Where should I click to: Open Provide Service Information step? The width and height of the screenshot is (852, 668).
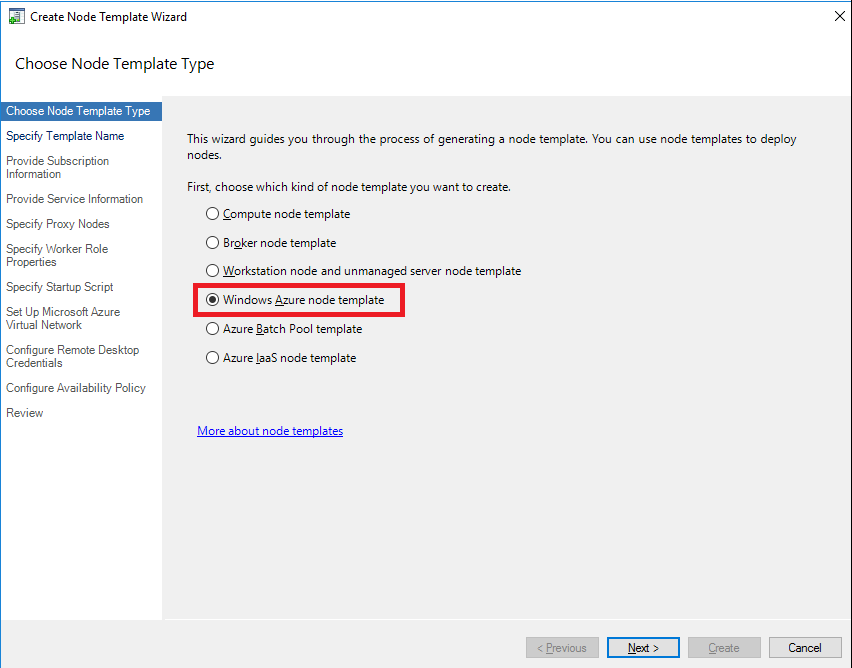[74, 199]
